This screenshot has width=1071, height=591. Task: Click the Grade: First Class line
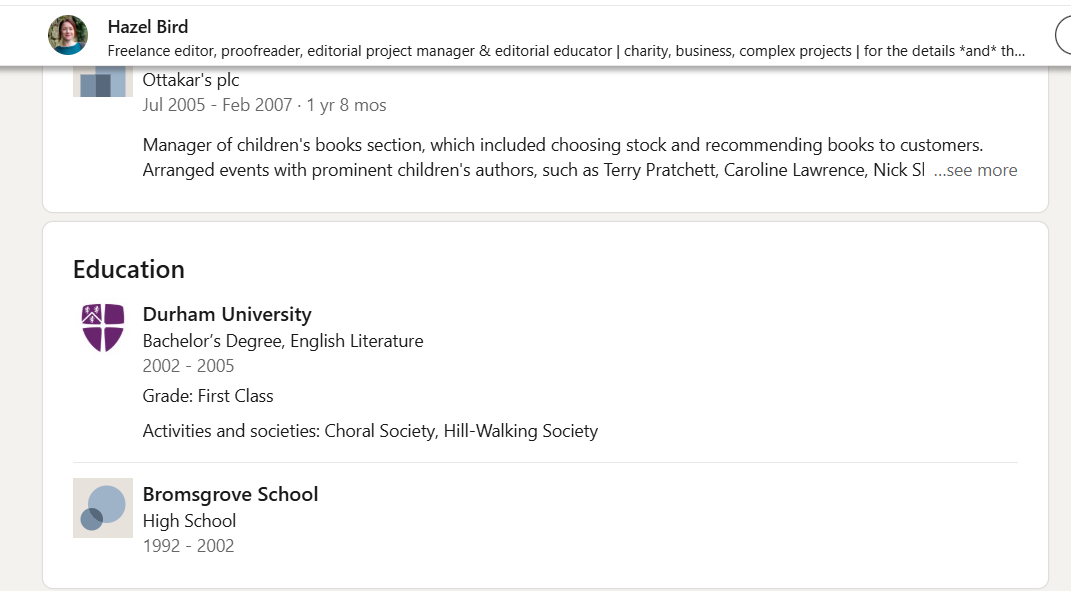(x=208, y=396)
